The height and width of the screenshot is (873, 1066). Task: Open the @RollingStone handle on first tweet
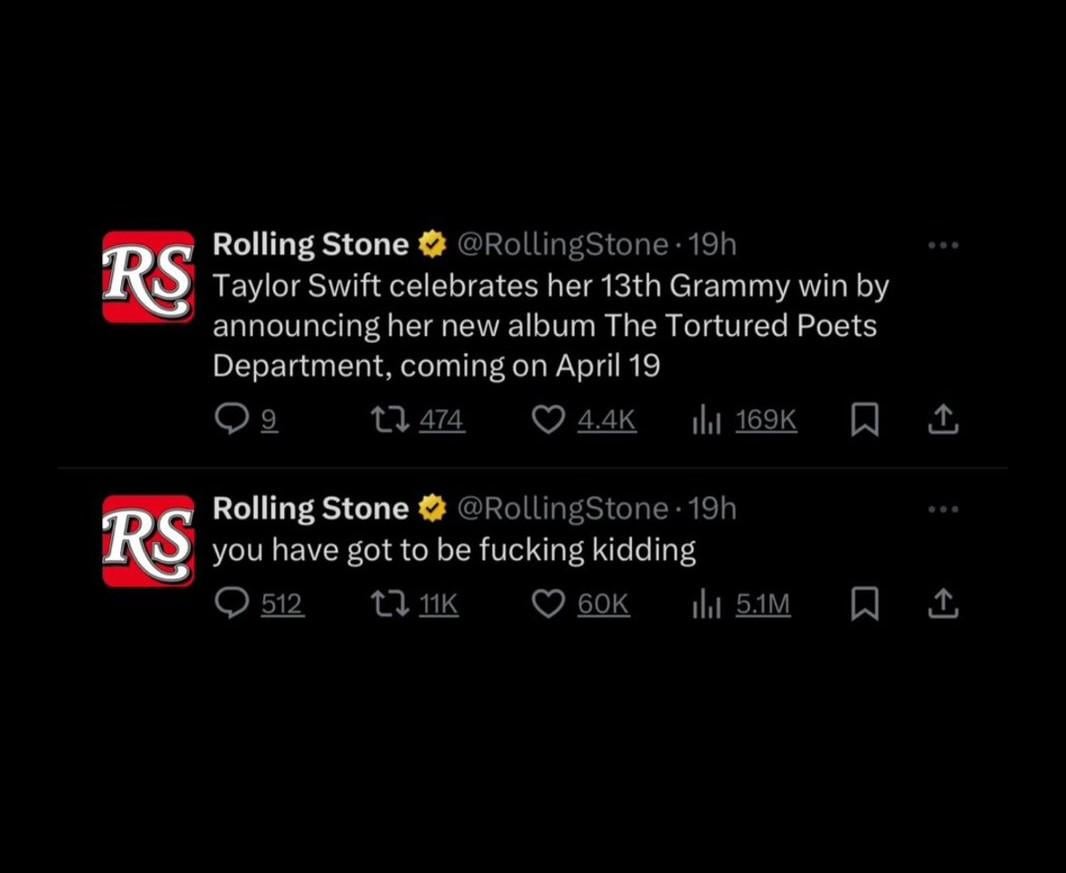point(562,245)
